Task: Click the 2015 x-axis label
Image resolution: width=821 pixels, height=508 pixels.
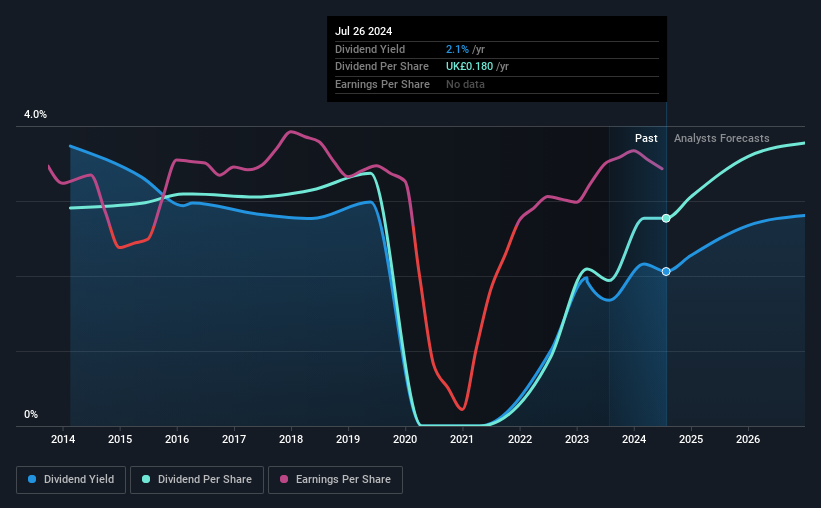Action: (120, 439)
